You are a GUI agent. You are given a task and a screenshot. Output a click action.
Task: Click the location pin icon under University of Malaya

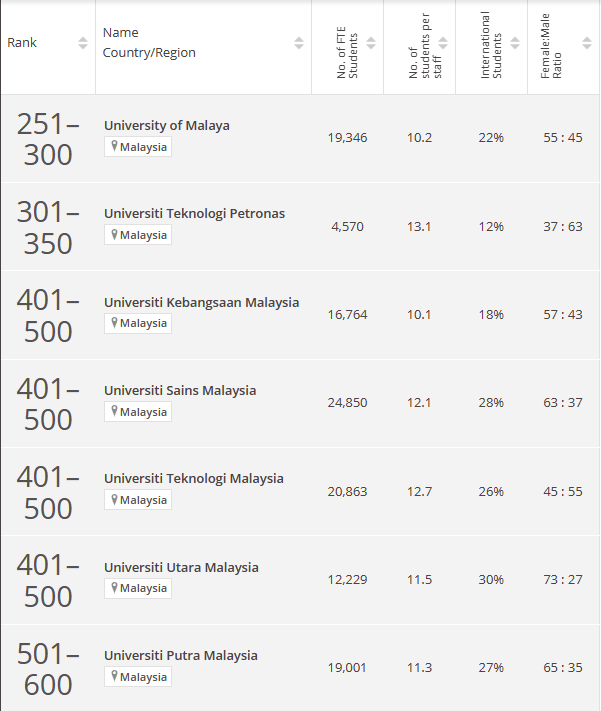point(115,147)
